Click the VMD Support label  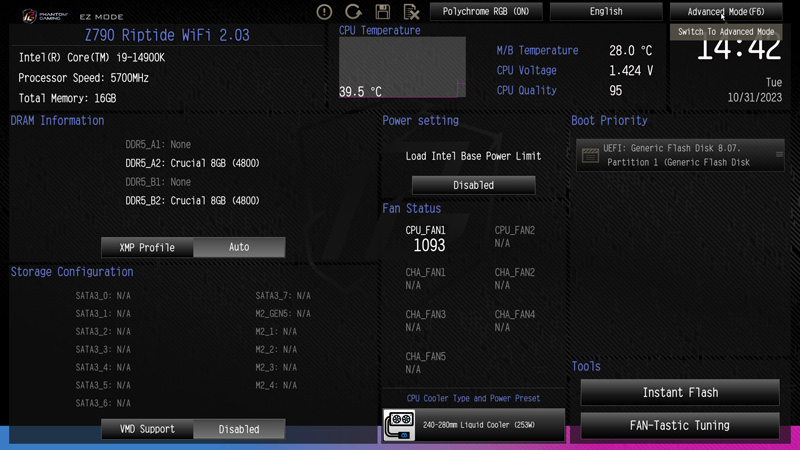click(147, 429)
